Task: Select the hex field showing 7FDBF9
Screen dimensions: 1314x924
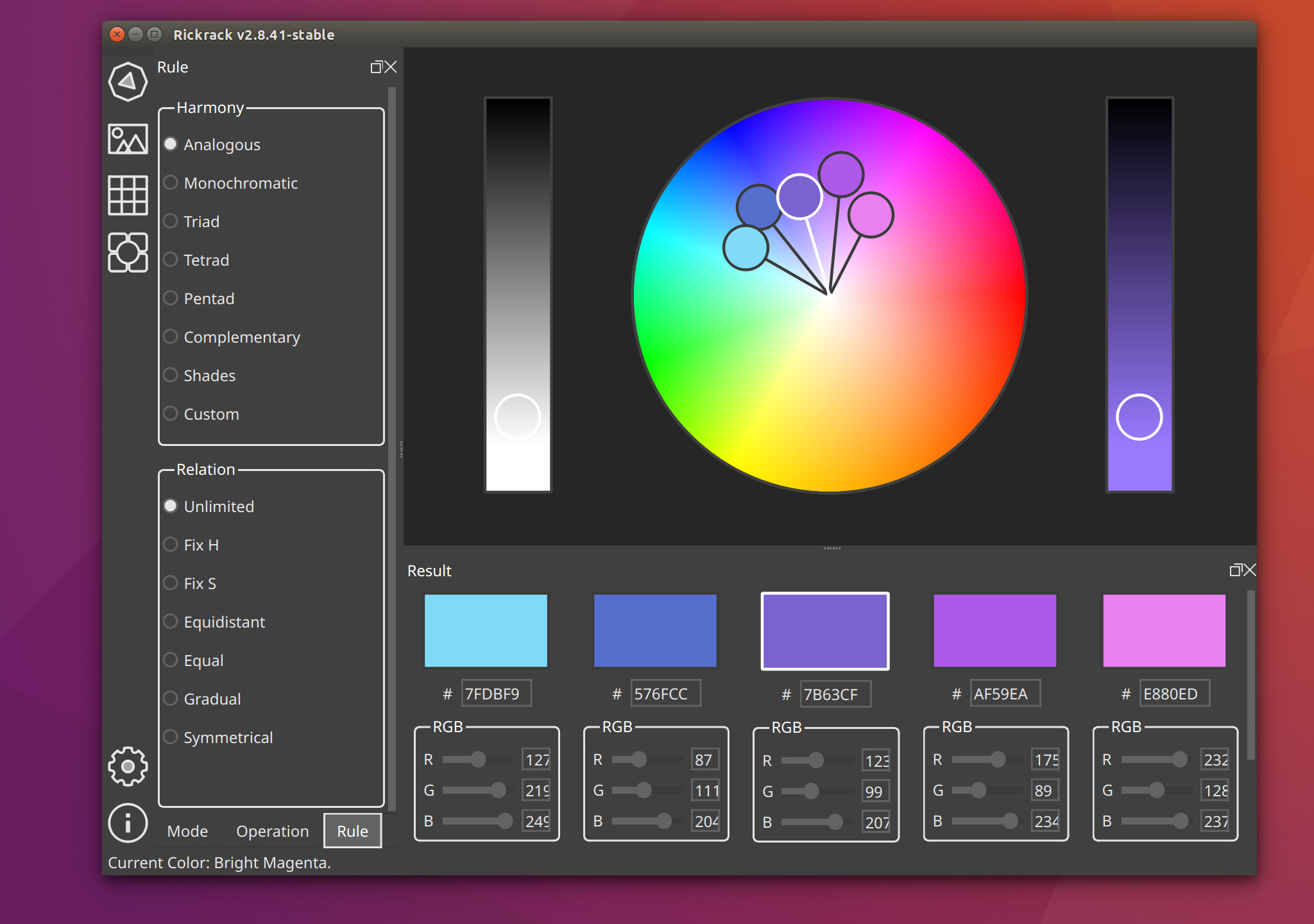Action: (496, 693)
